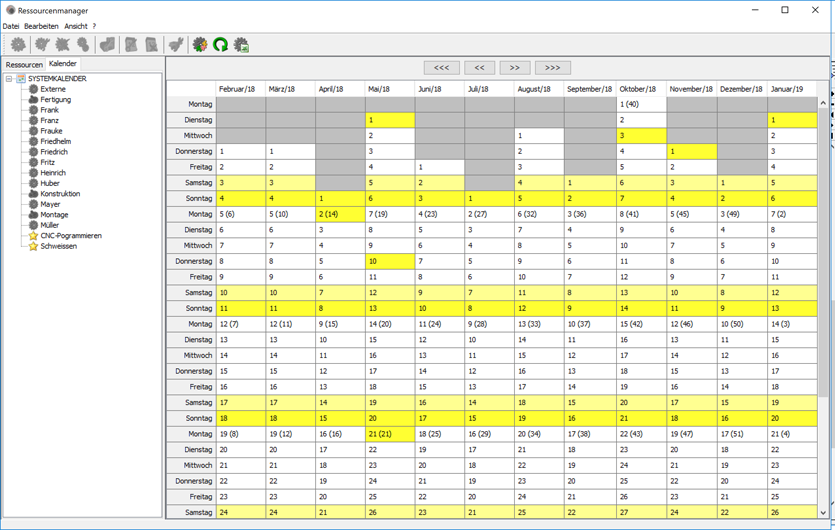
Task: Click the gear with pencil edit icon
Action: [42, 45]
